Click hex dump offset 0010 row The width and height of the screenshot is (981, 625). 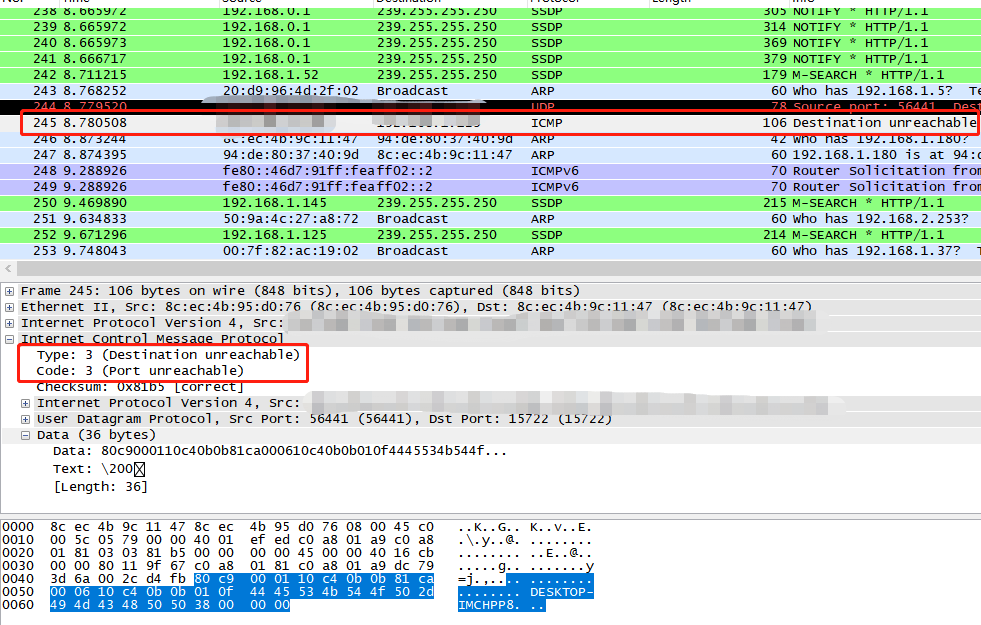297,541
